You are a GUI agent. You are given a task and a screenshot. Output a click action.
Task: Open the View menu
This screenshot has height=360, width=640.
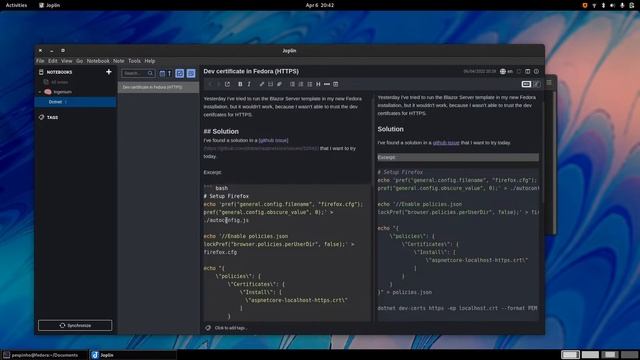click(67, 61)
